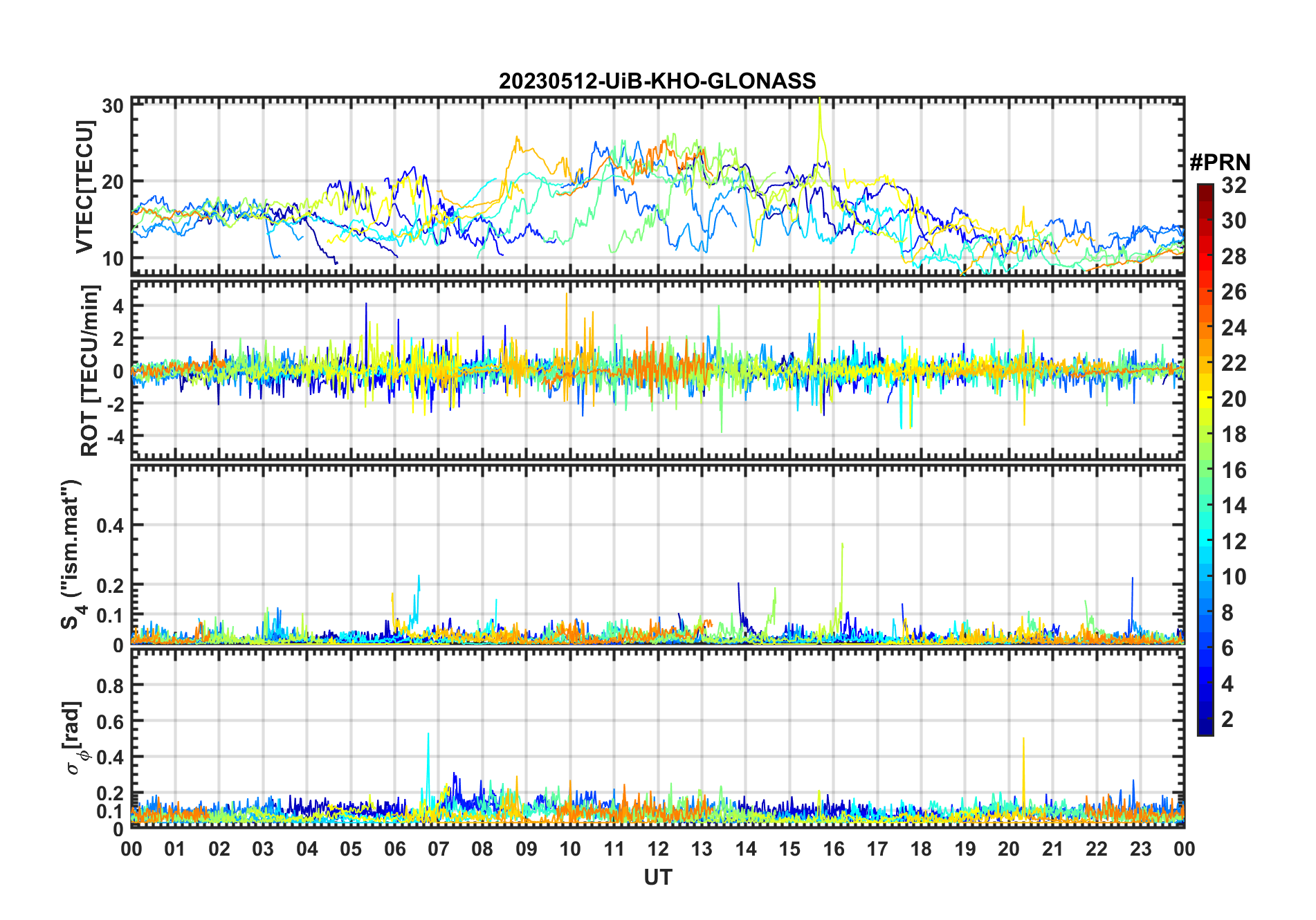Click the sigma-phi [rad] axis label
The height and width of the screenshot is (920, 1316).
75,738
